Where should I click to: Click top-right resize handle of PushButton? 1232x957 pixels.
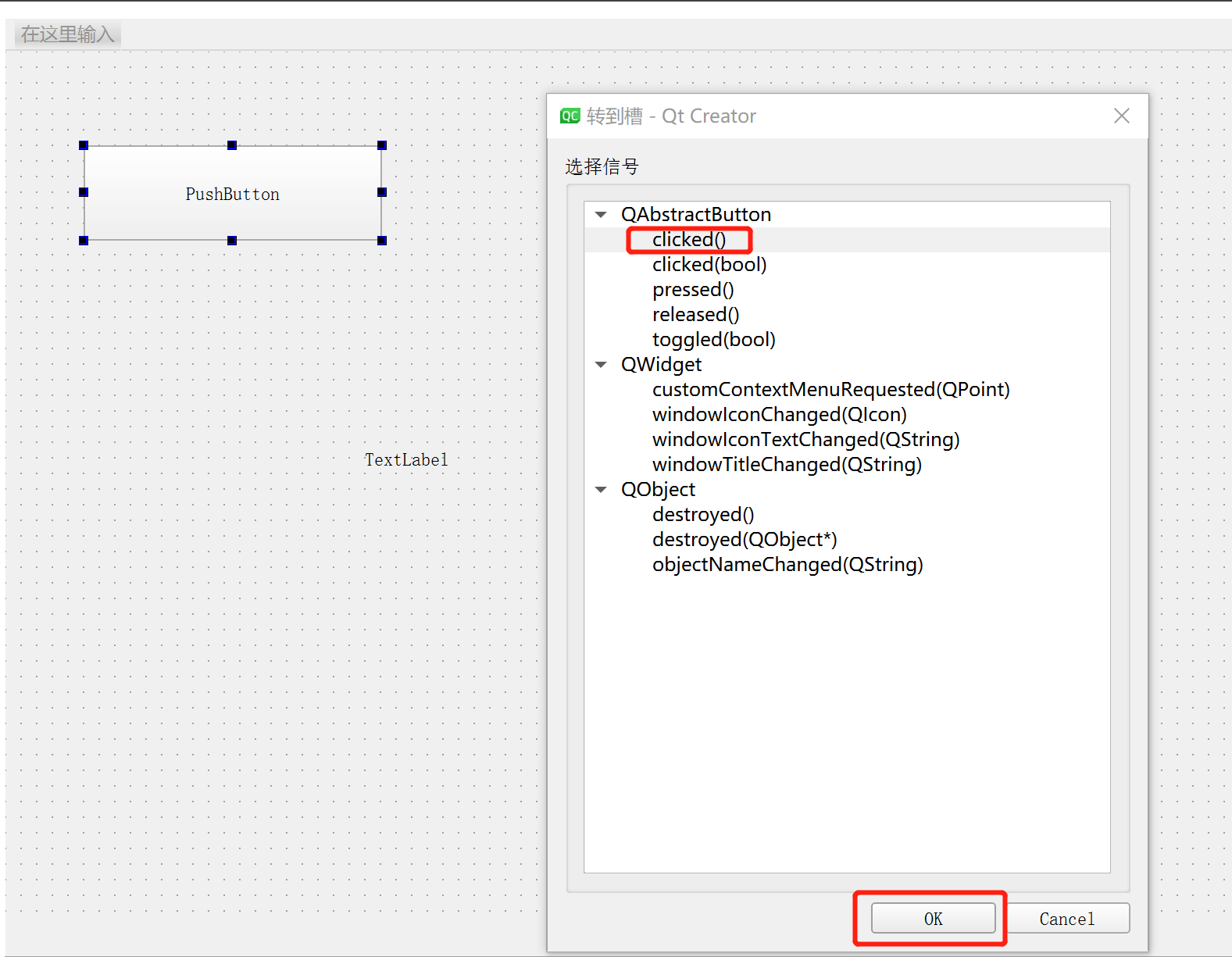click(x=382, y=145)
